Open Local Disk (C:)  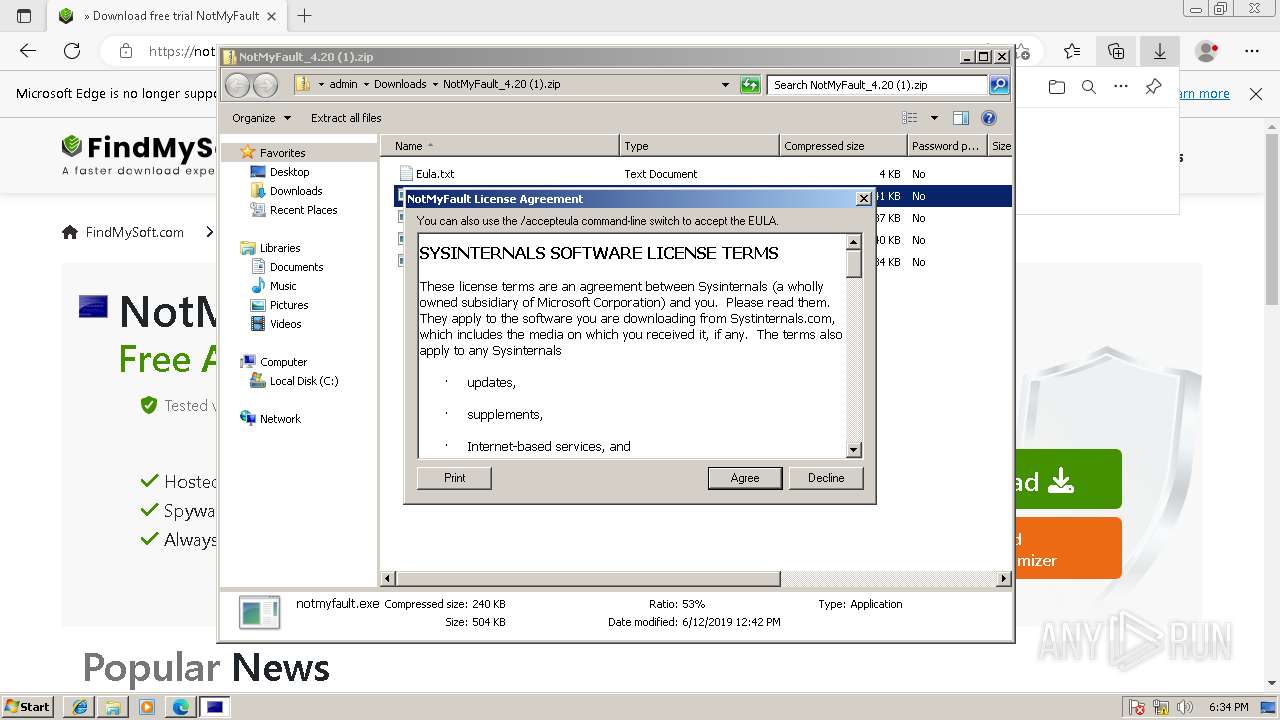pos(303,381)
